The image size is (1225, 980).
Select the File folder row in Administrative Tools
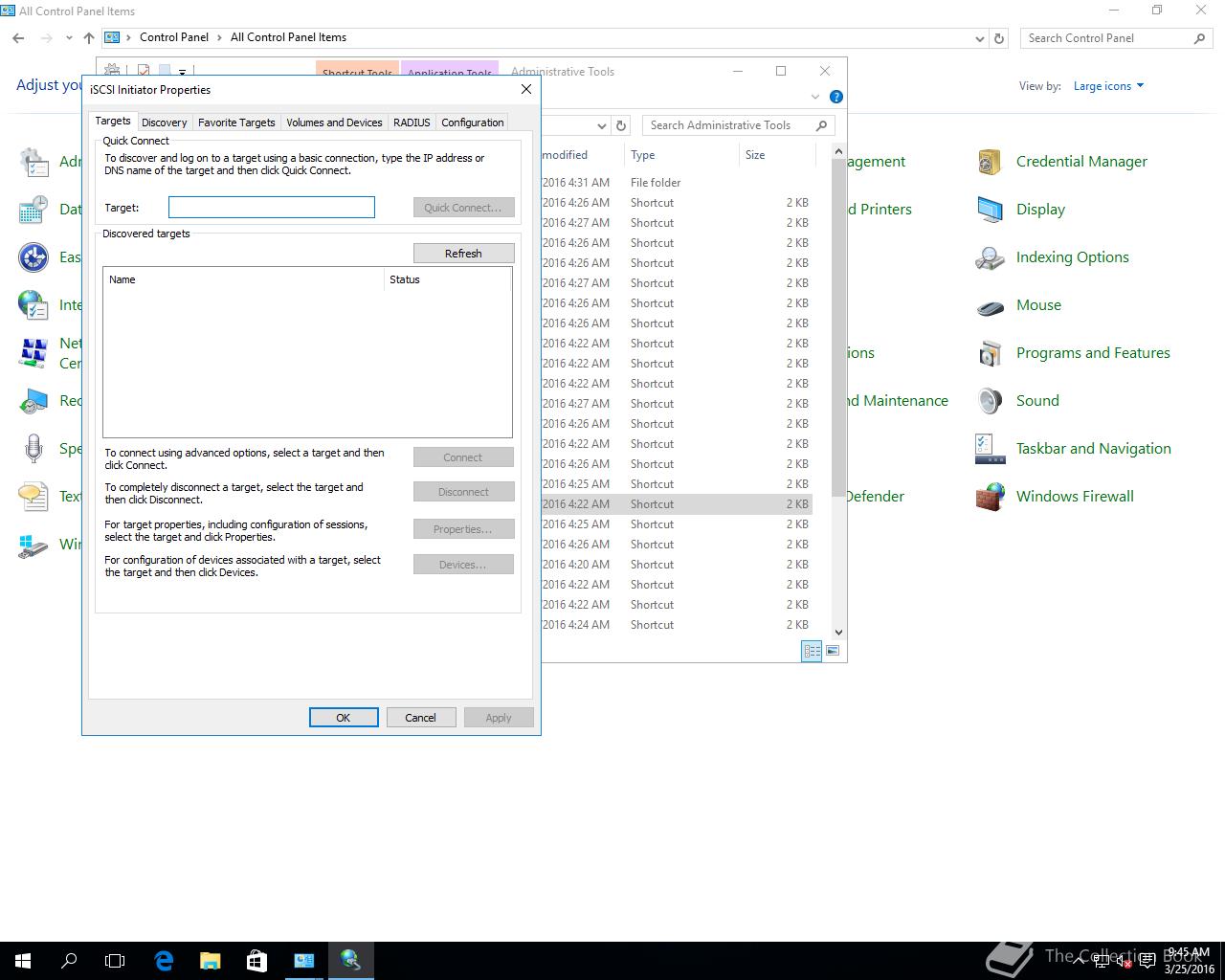(x=677, y=183)
